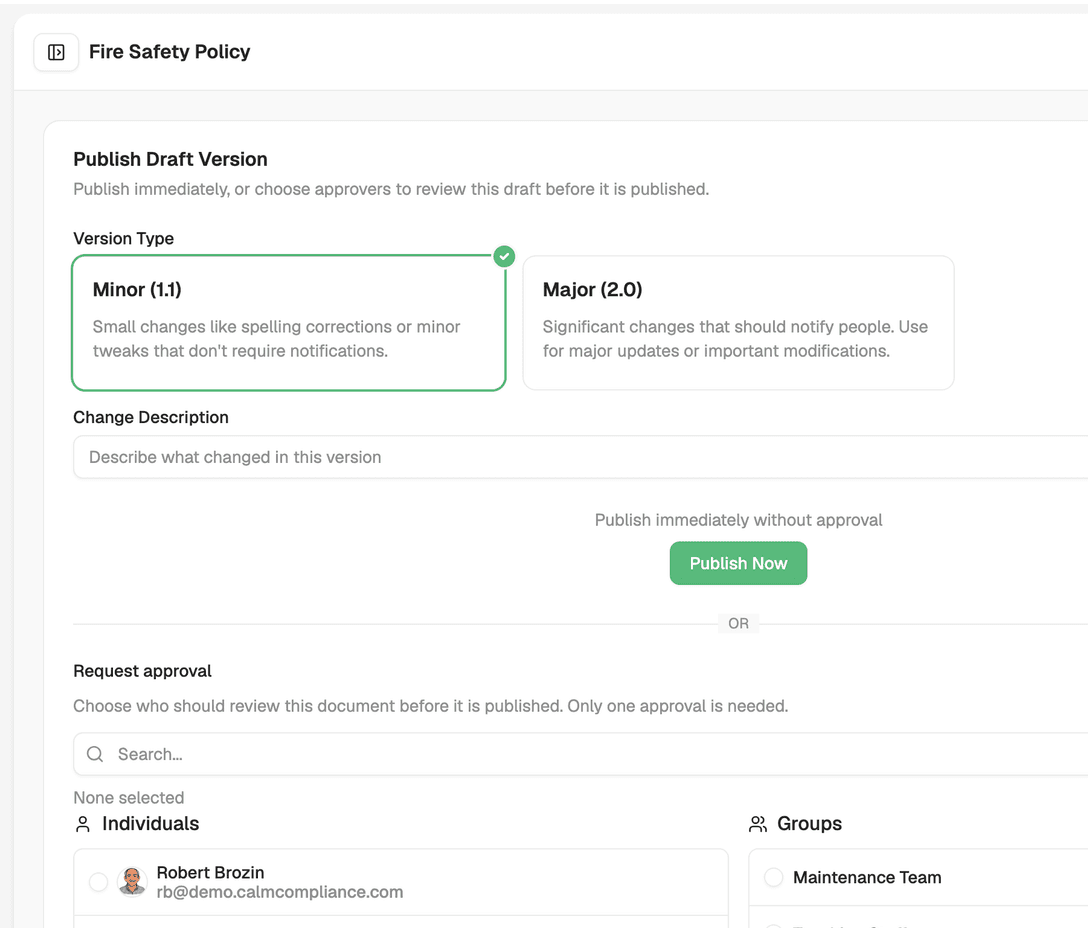This screenshot has height=928, width=1088.
Task: Click the search magnifier icon
Action: (x=95, y=754)
